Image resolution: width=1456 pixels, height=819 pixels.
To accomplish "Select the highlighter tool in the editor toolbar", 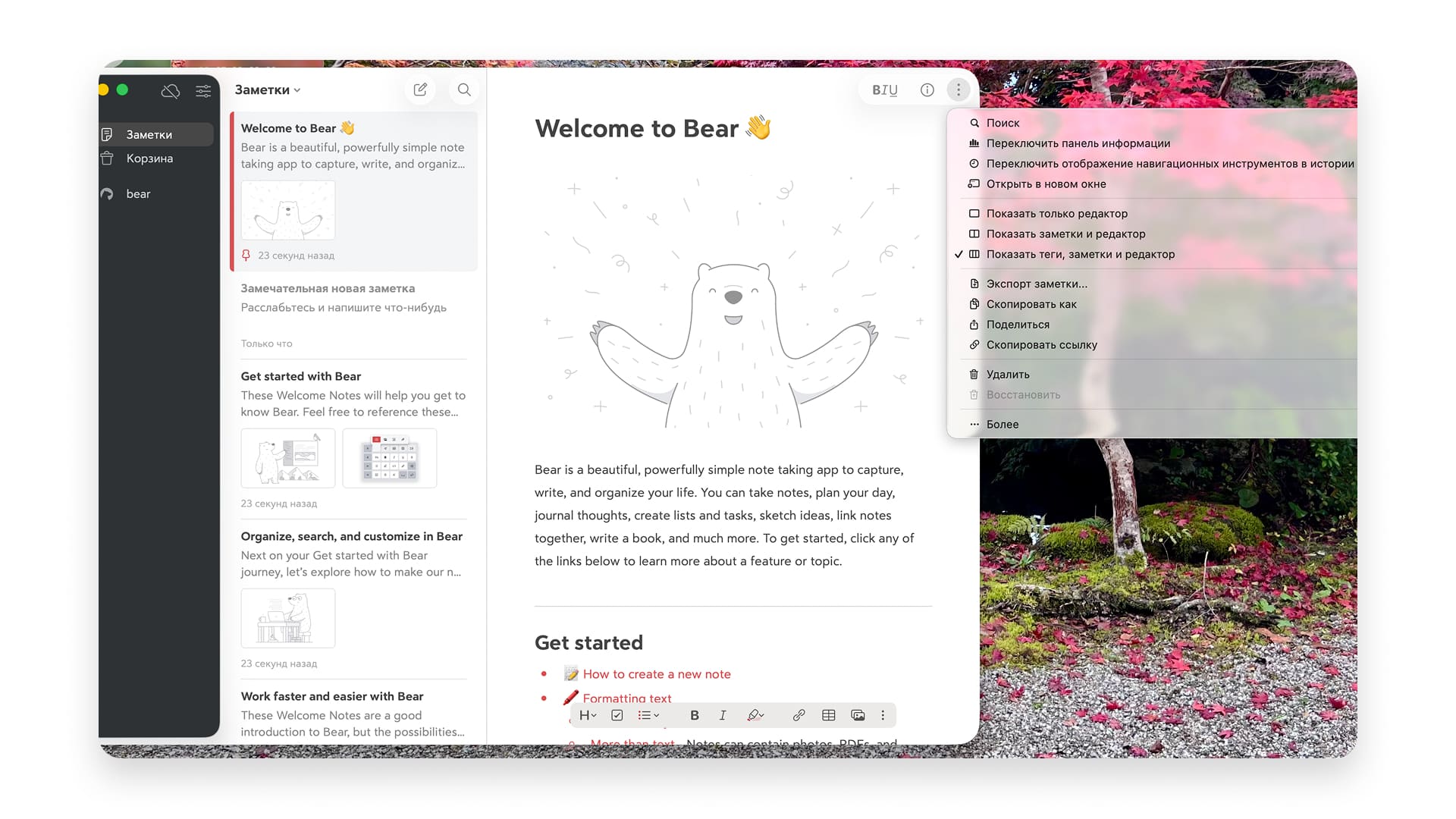I will 755,715.
